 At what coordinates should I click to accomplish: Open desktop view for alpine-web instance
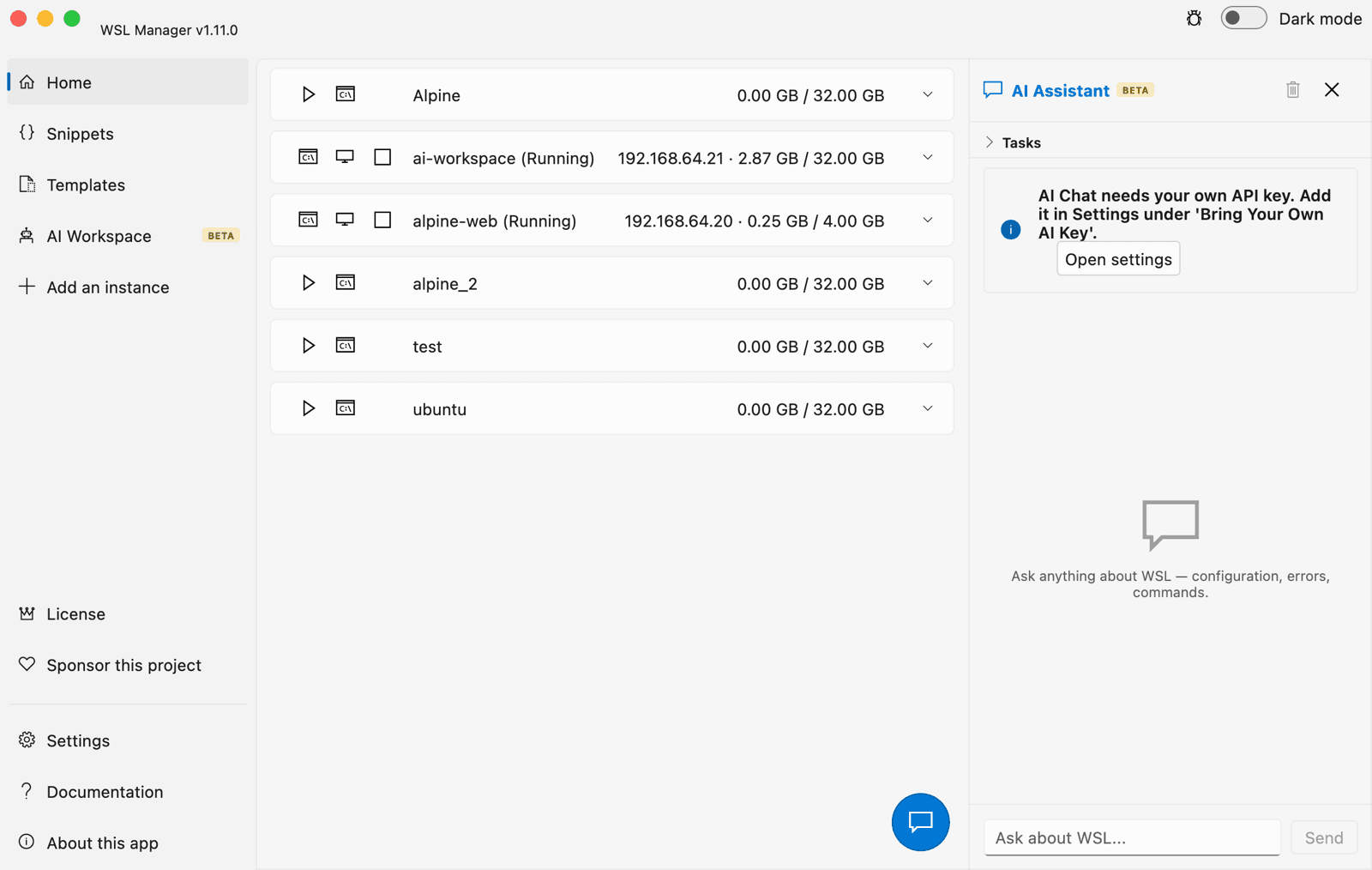[345, 220]
